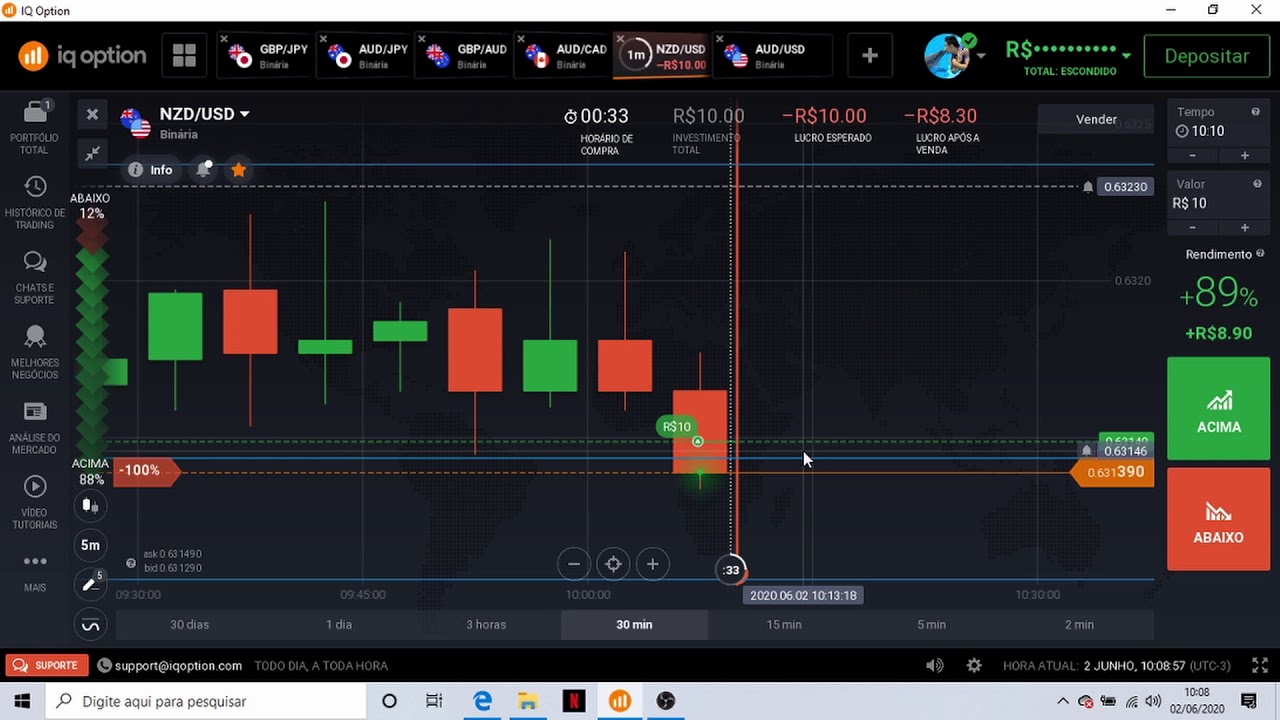Open Portfólio Total in sidebar
The image size is (1280, 720).
click(x=35, y=128)
